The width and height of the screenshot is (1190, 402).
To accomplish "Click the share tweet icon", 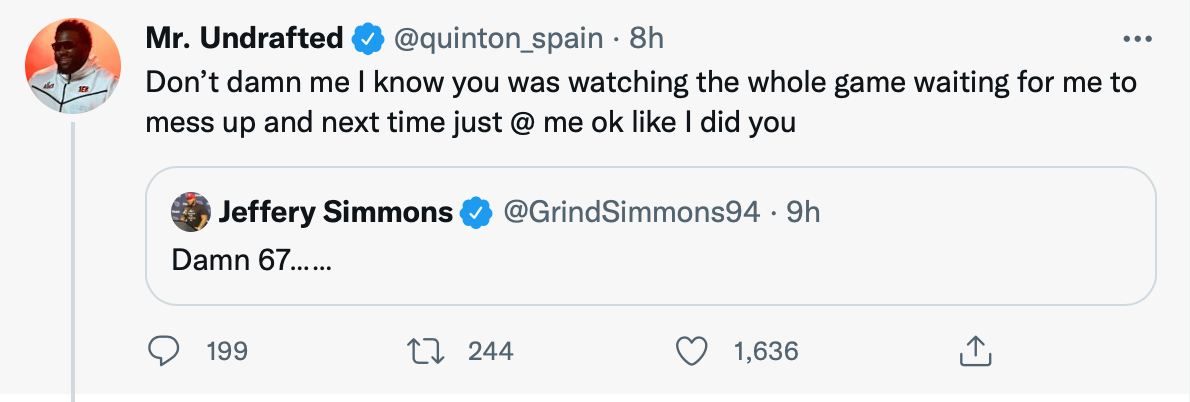I will point(974,350).
